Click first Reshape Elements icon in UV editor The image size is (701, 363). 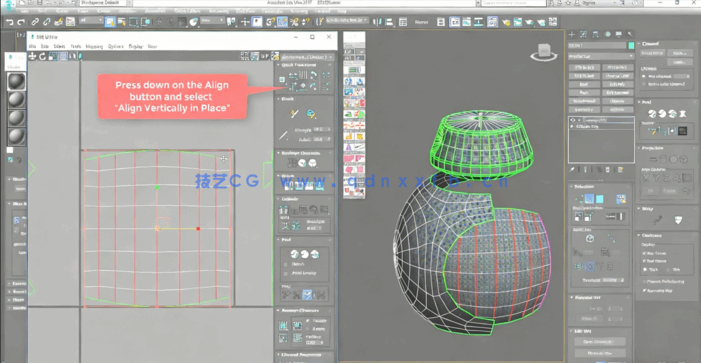coord(292,163)
